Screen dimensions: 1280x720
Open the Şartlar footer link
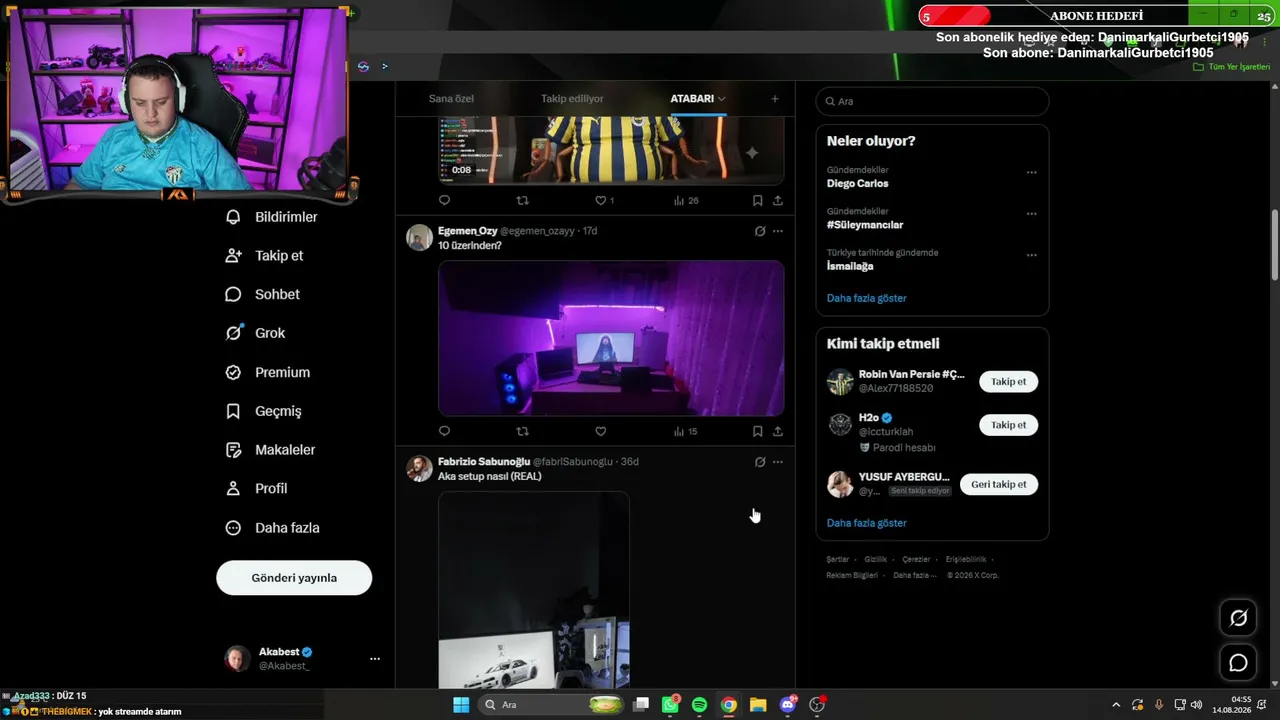pos(837,560)
